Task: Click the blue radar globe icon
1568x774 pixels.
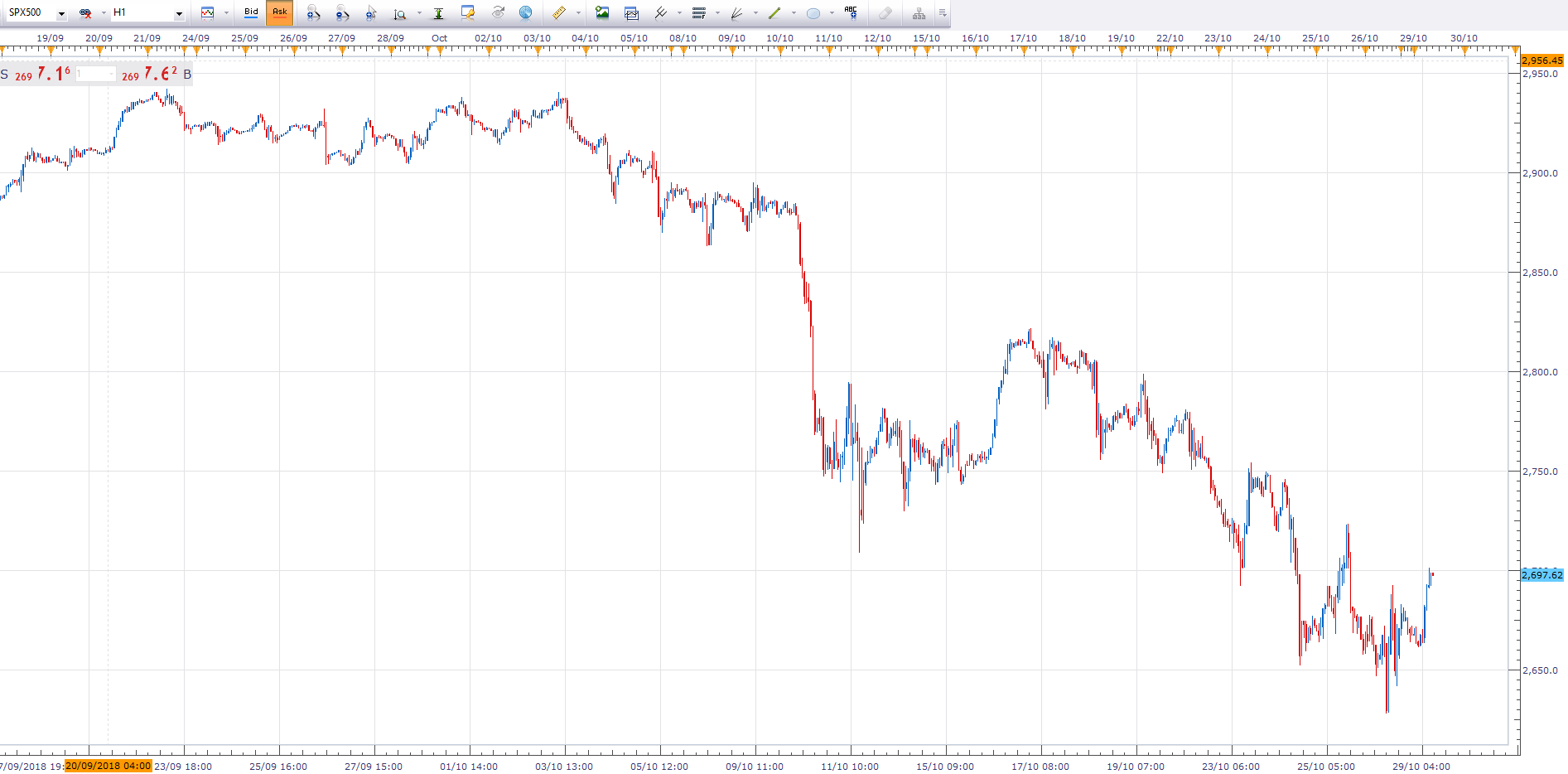Action: point(525,12)
